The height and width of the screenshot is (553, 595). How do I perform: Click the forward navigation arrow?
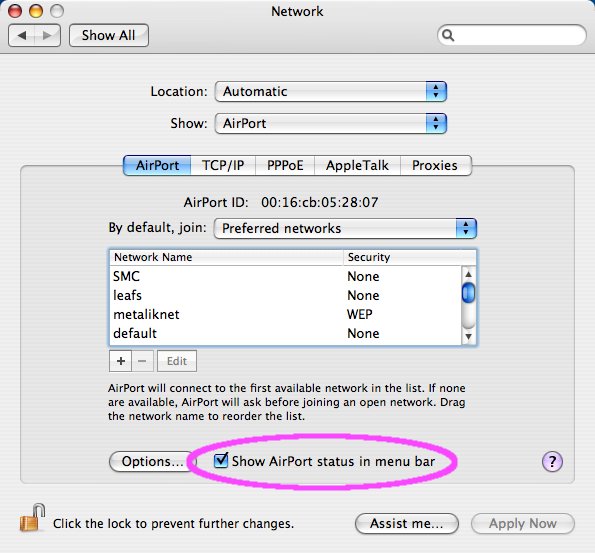point(47,36)
